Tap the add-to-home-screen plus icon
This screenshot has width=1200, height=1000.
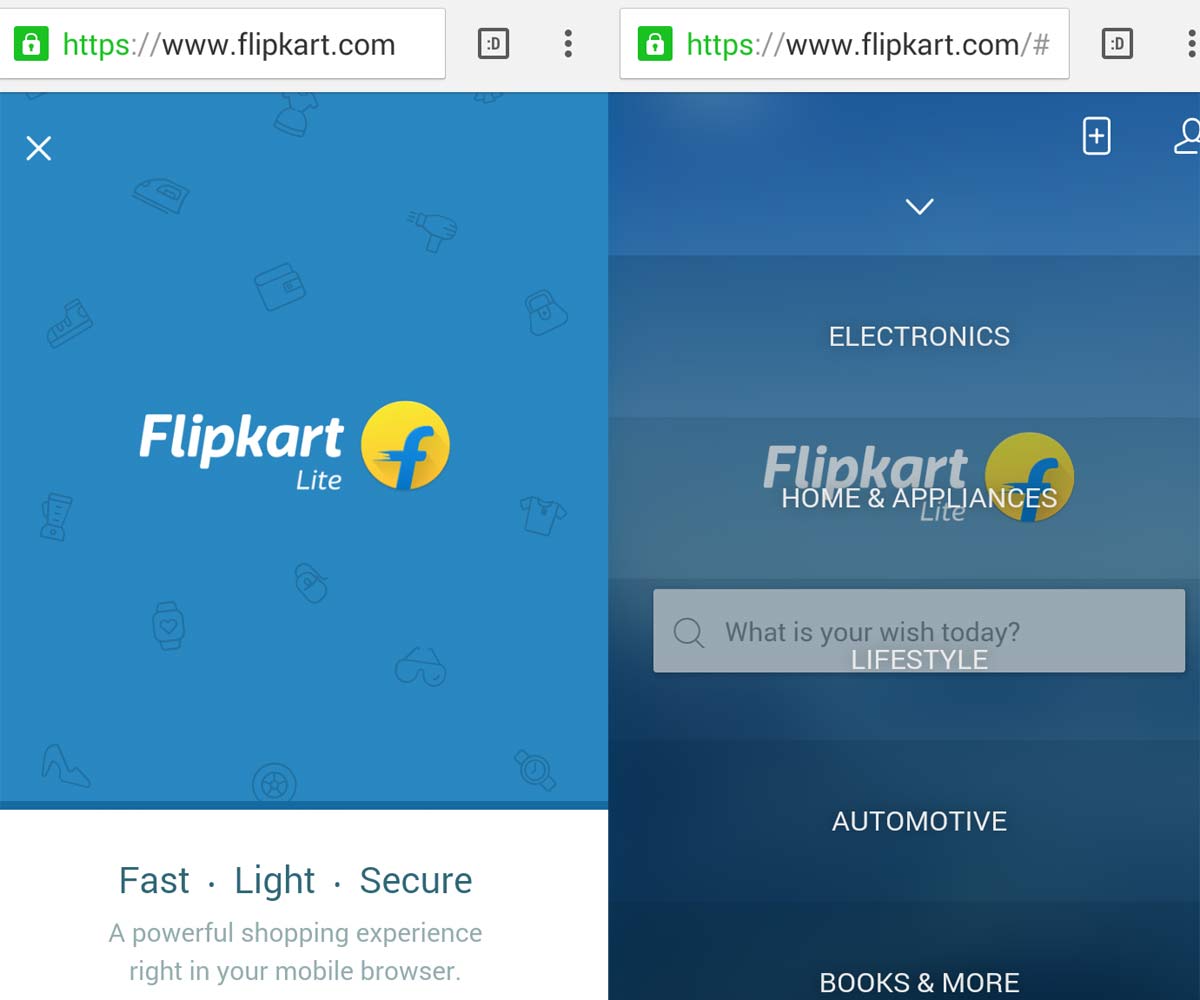coord(1097,136)
